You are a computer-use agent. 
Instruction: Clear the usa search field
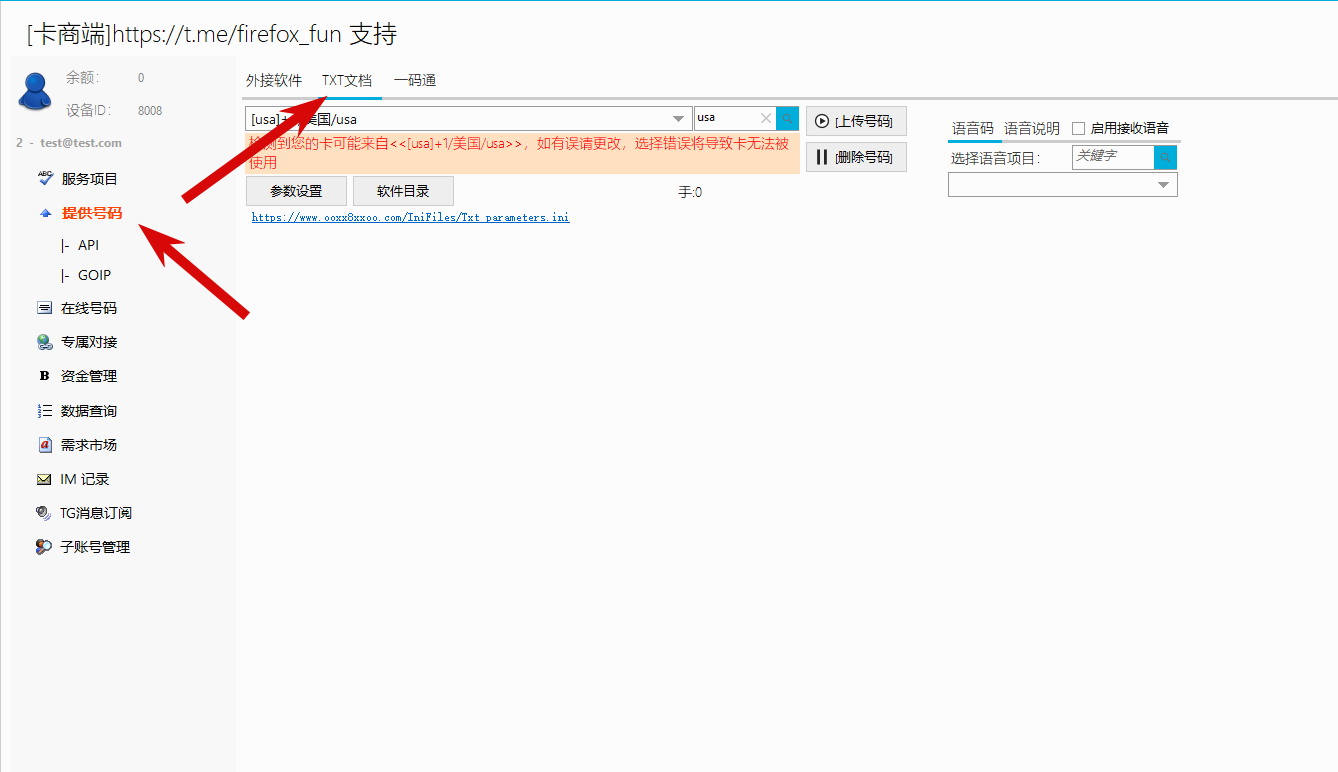(x=766, y=118)
